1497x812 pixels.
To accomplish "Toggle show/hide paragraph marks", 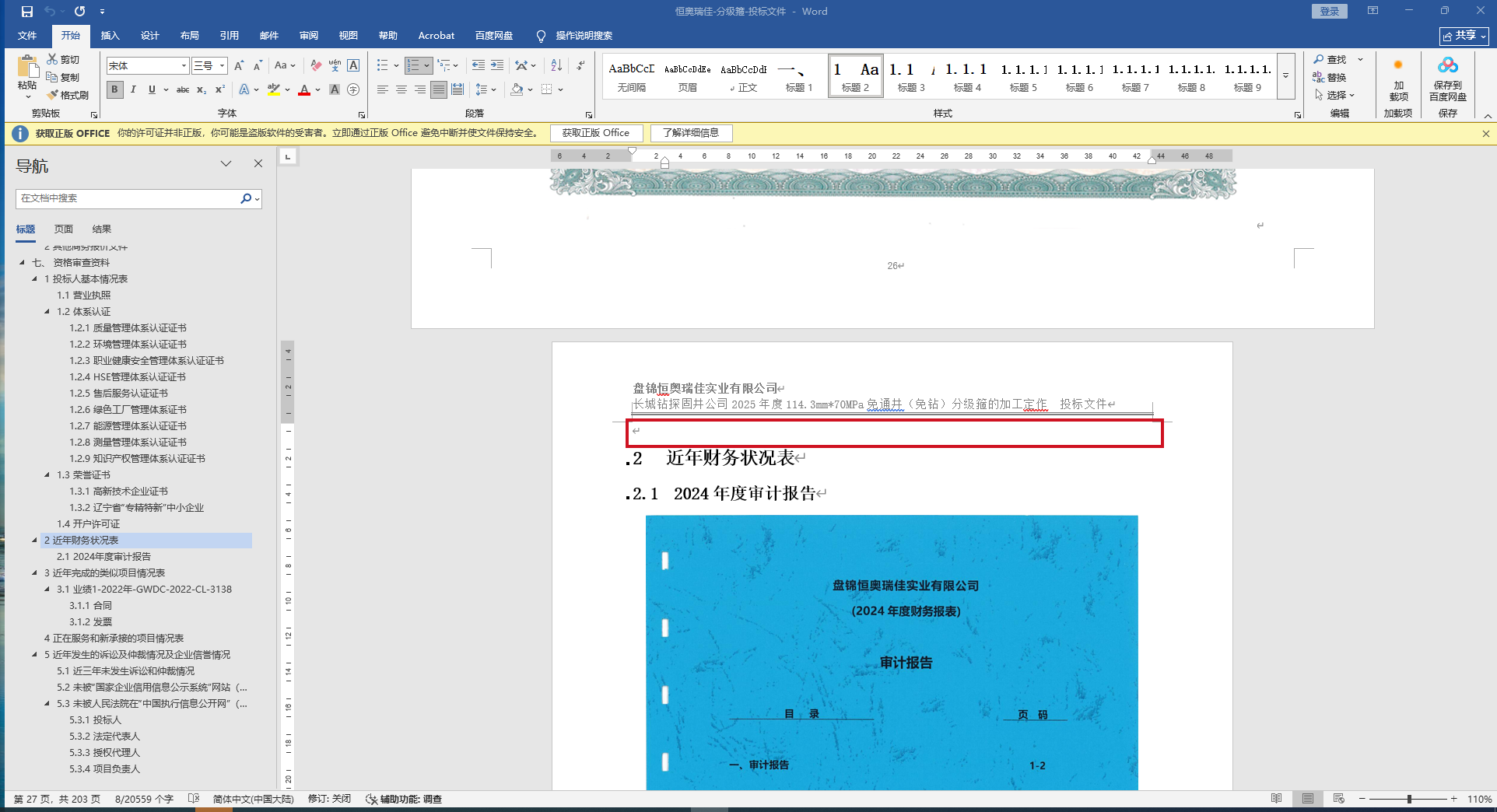I will [x=580, y=66].
